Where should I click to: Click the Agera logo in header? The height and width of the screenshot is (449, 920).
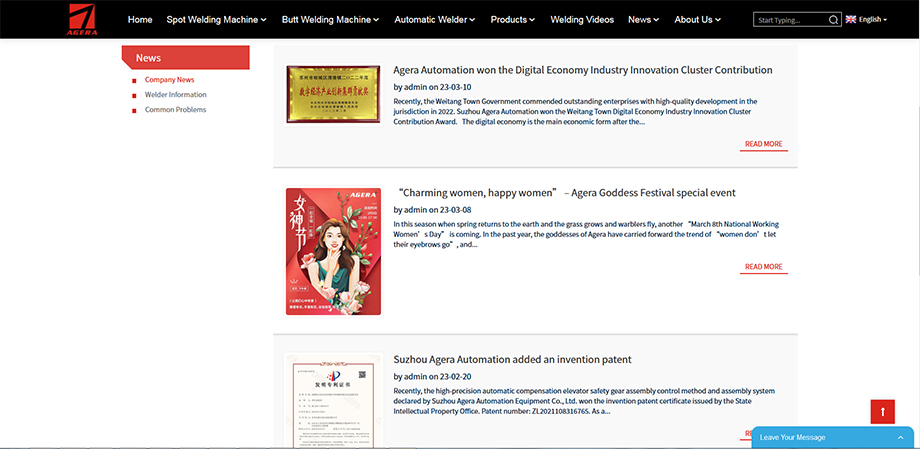pos(82,19)
